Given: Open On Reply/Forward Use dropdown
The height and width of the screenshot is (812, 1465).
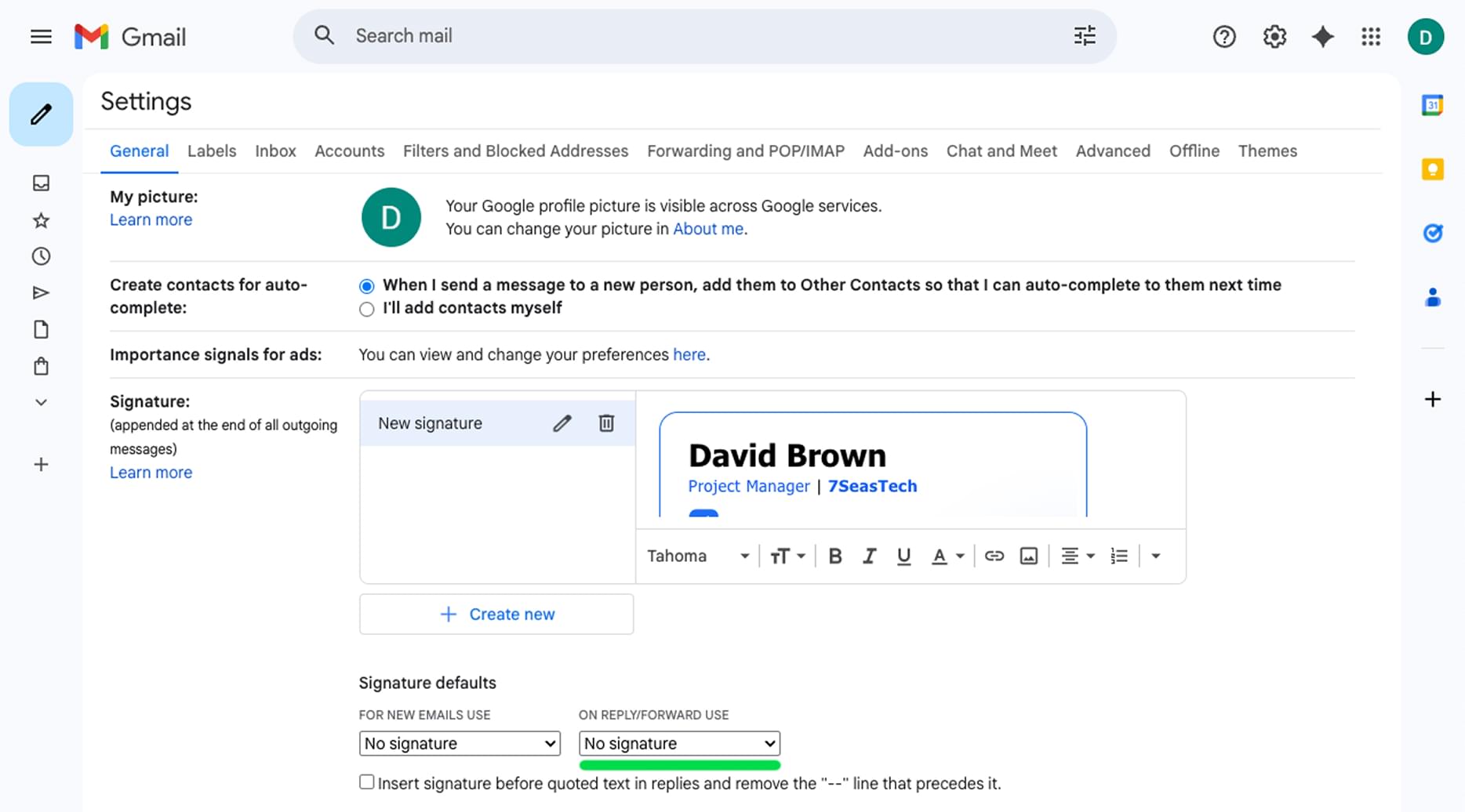Looking at the screenshot, I should click(x=679, y=743).
